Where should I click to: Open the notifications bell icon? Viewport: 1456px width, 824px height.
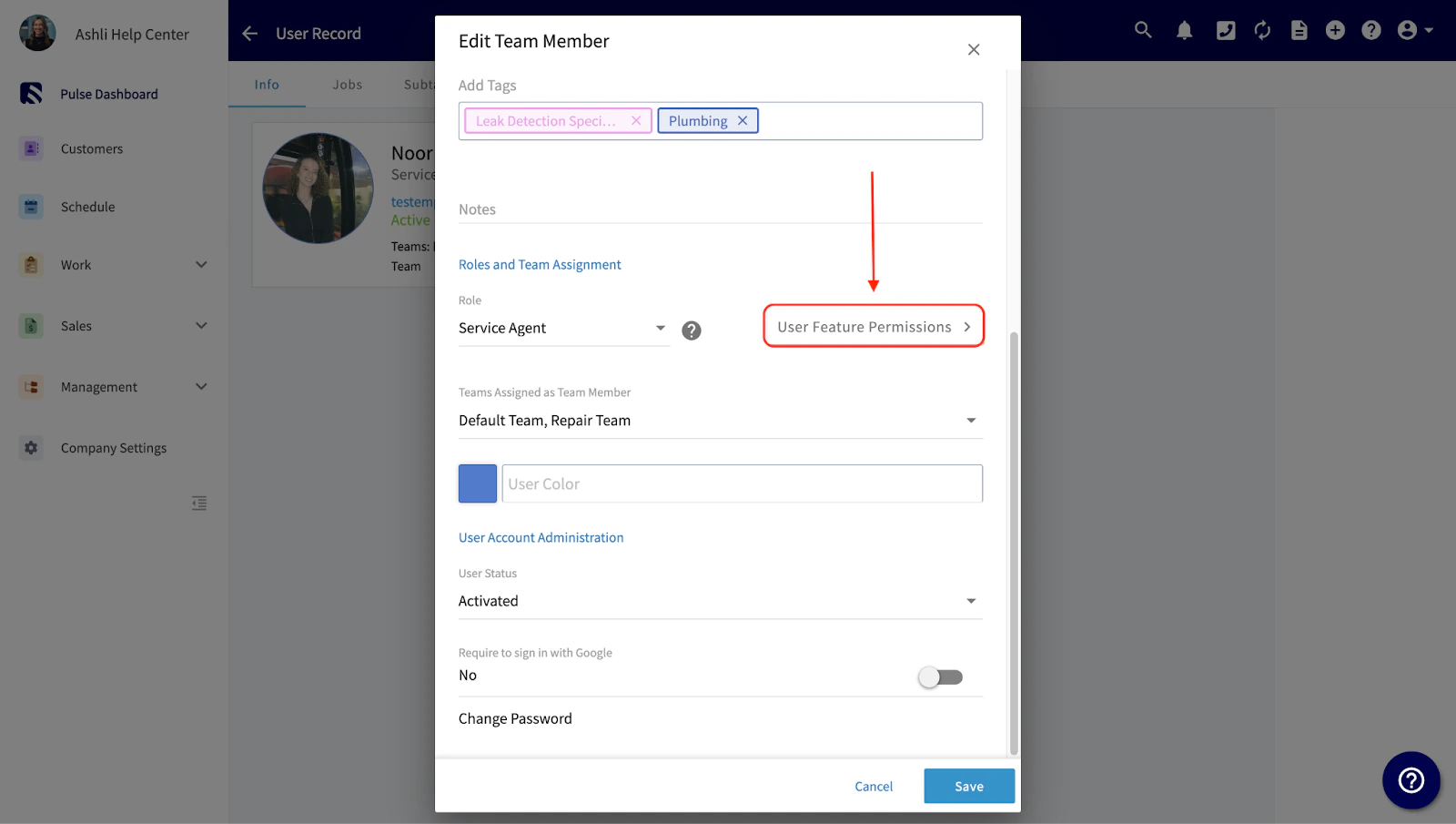point(1184,31)
